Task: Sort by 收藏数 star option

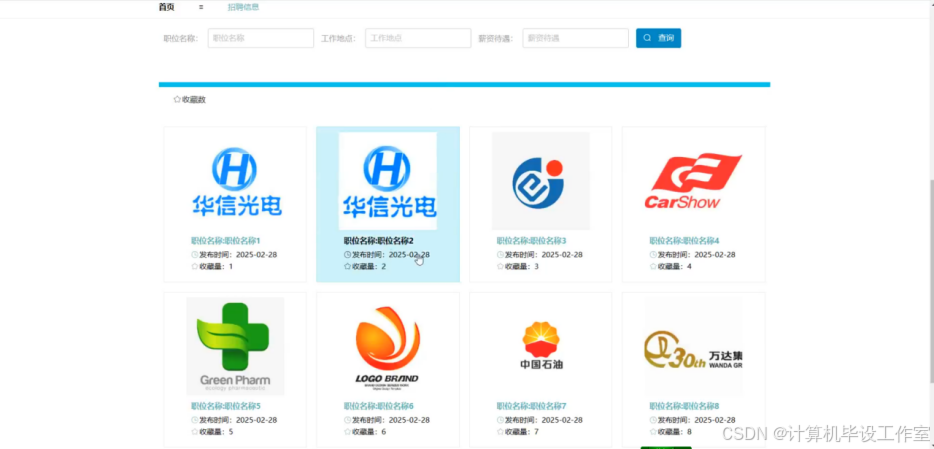Action: 189,99
